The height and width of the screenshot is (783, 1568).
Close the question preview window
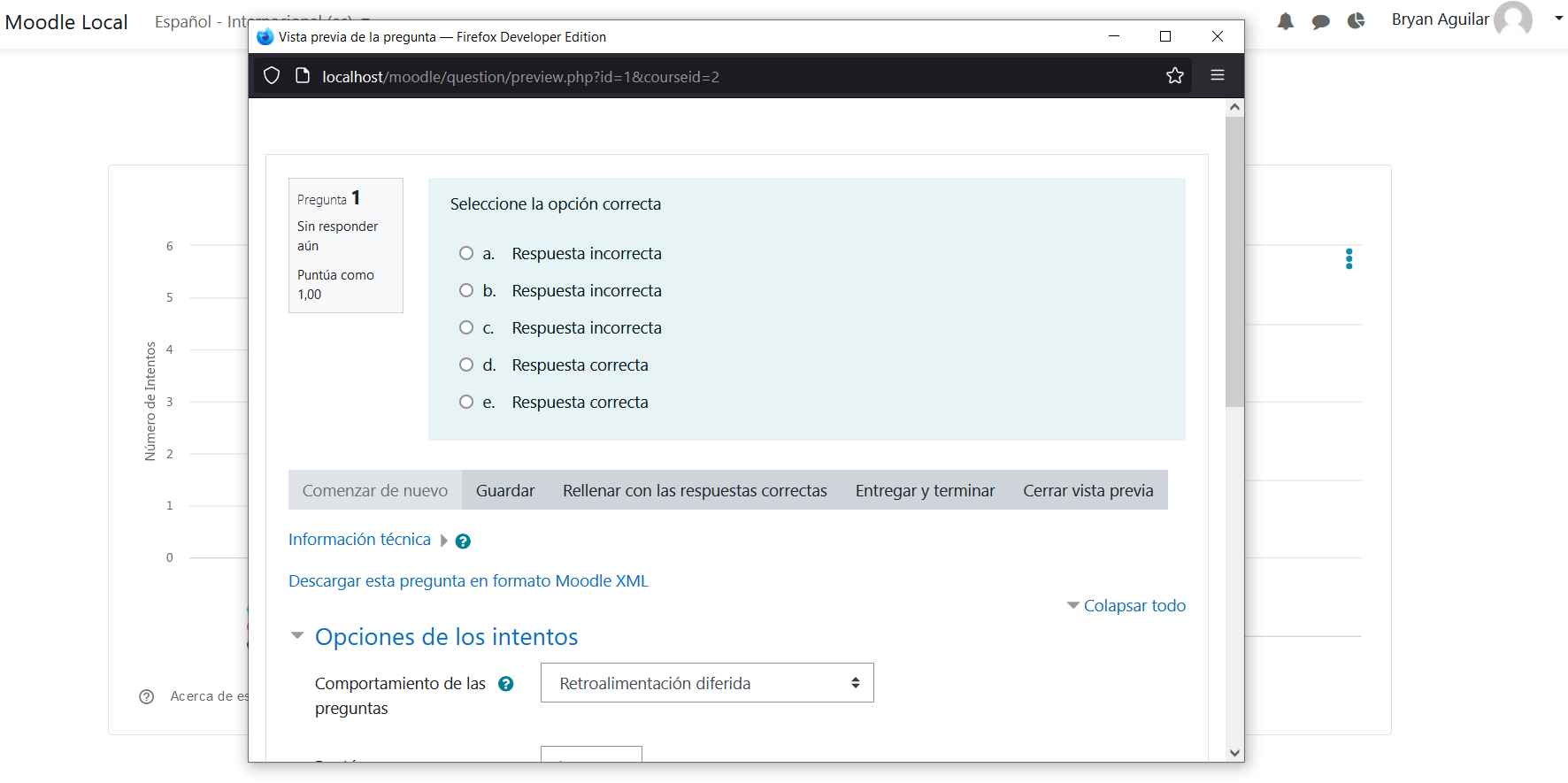click(x=1218, y=36)
